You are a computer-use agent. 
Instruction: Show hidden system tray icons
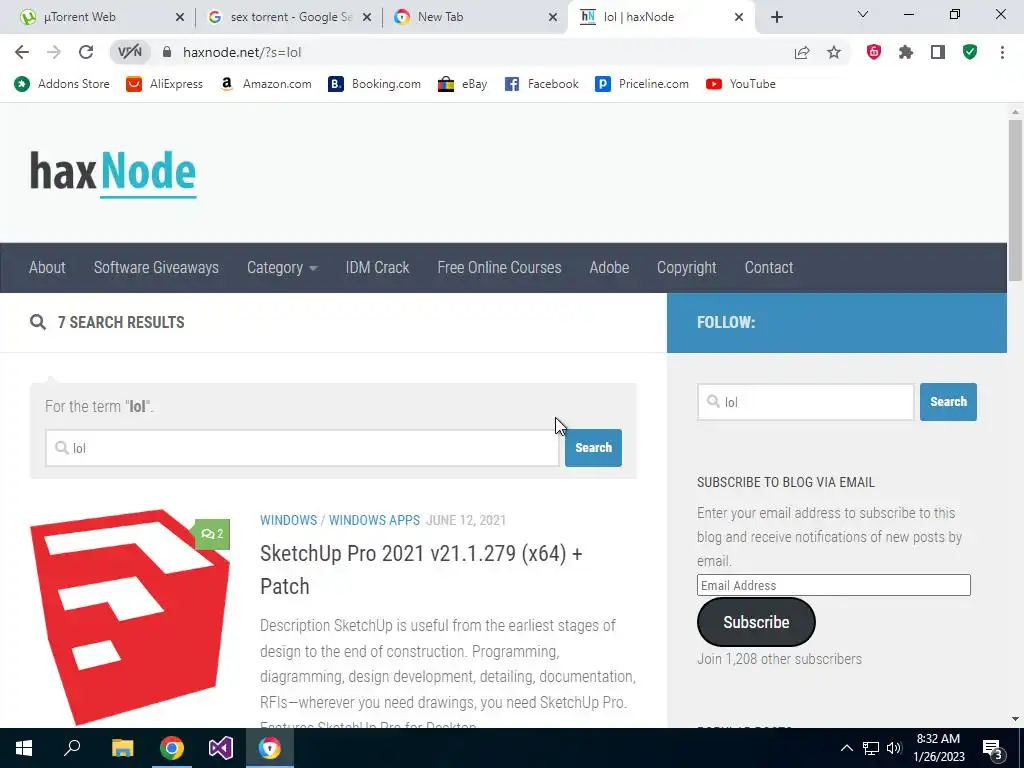846,748
